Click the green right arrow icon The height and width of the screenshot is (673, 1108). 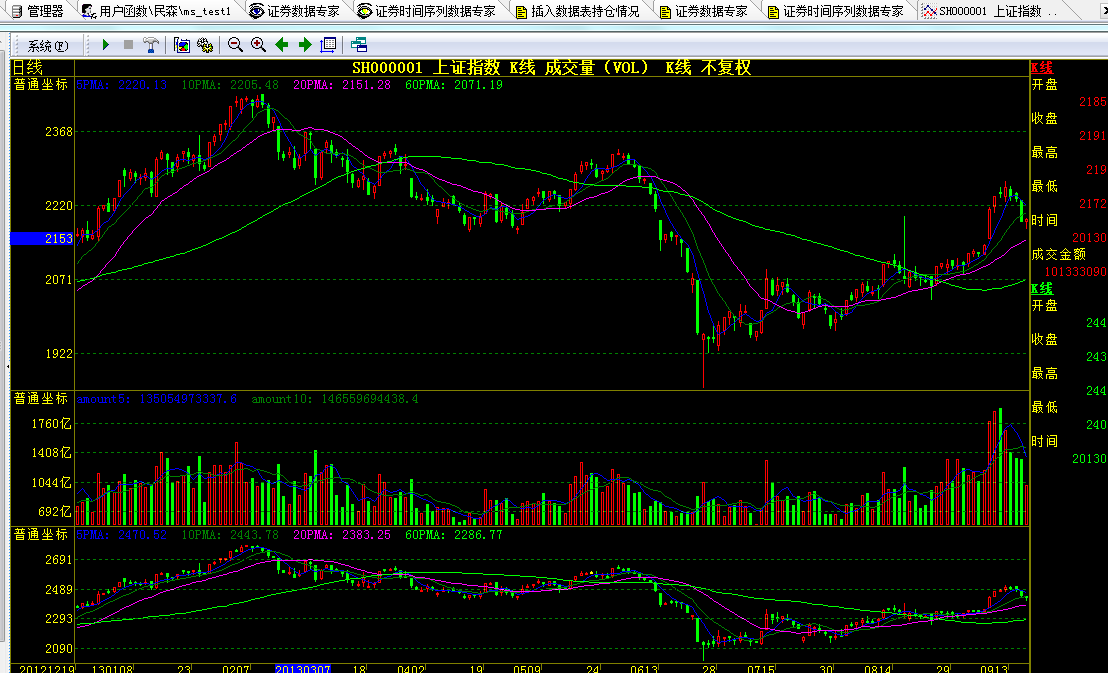(305, 45)
